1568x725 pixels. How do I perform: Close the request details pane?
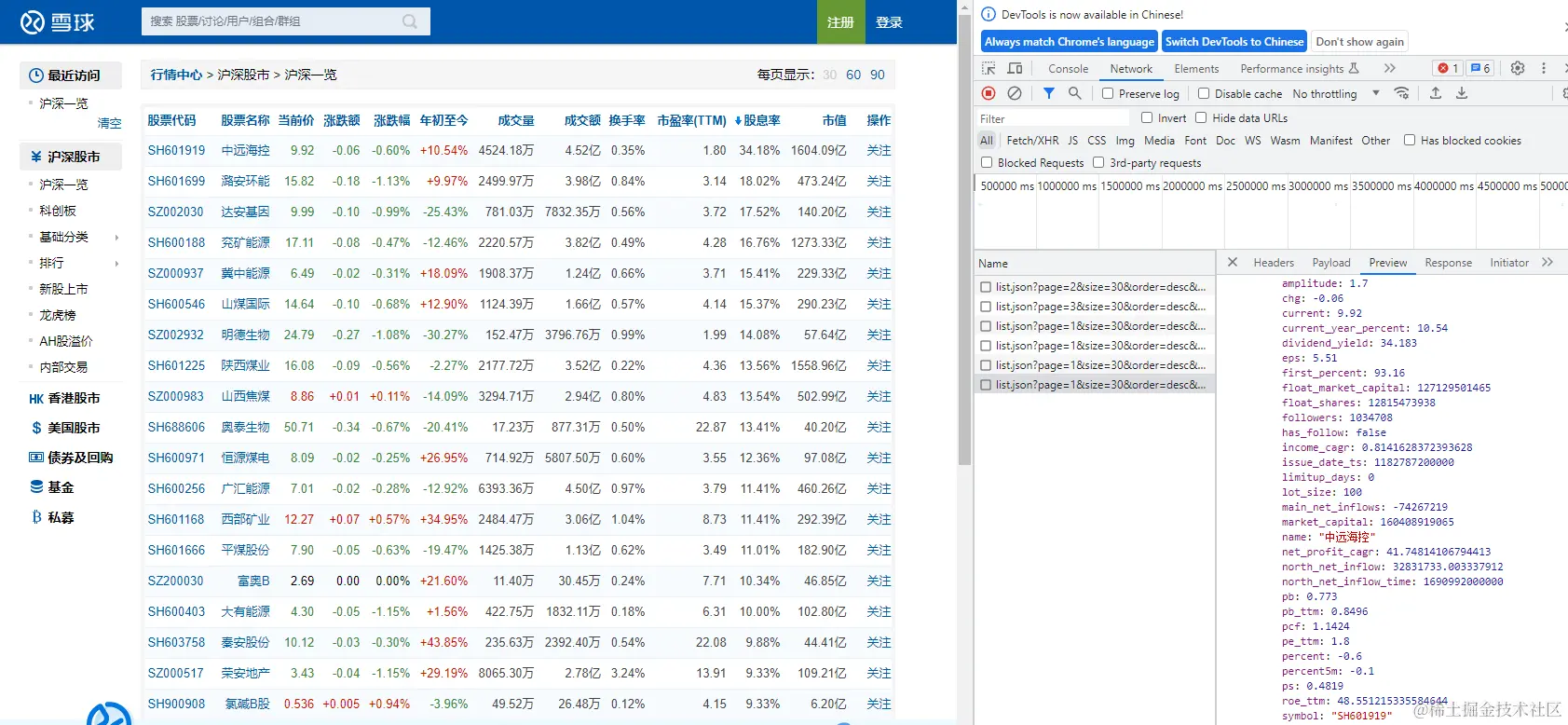click(1233, 263)
